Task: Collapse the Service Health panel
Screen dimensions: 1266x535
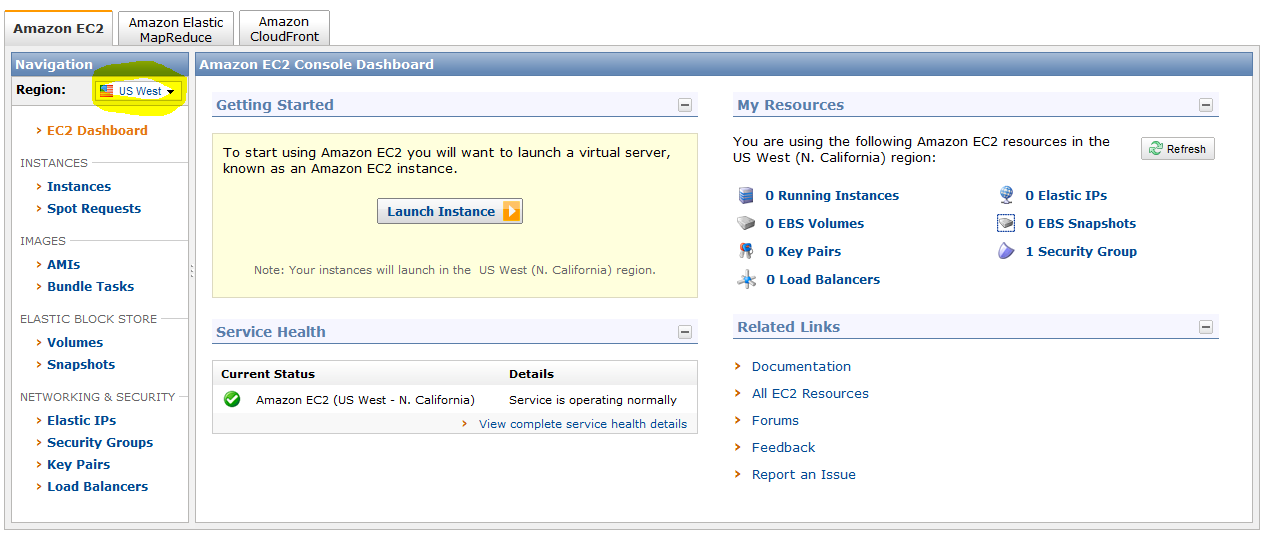Action: pos(685,332)
